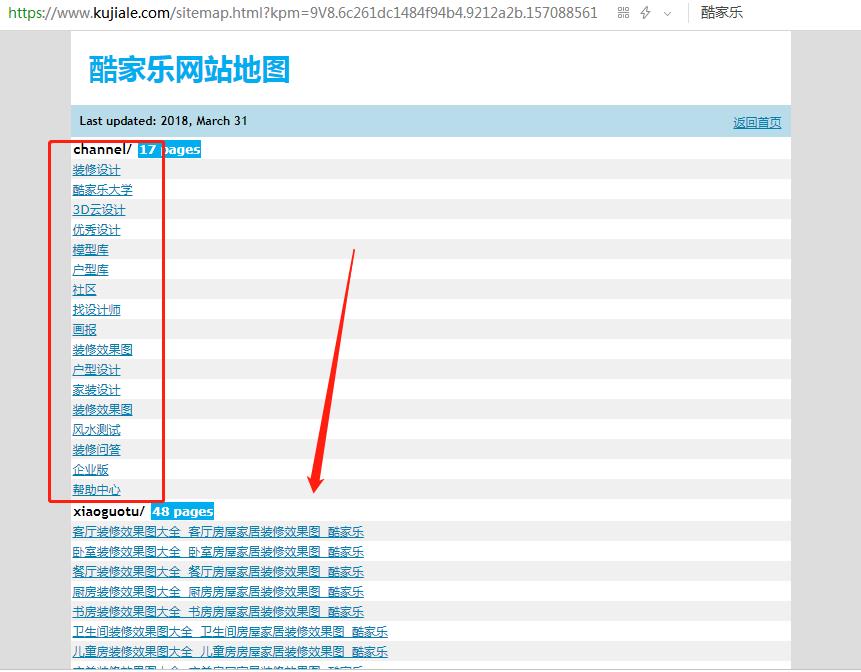Screen dimensions: 861x672
Task: Click the 17 pages badge
Action: click(169, 149)
